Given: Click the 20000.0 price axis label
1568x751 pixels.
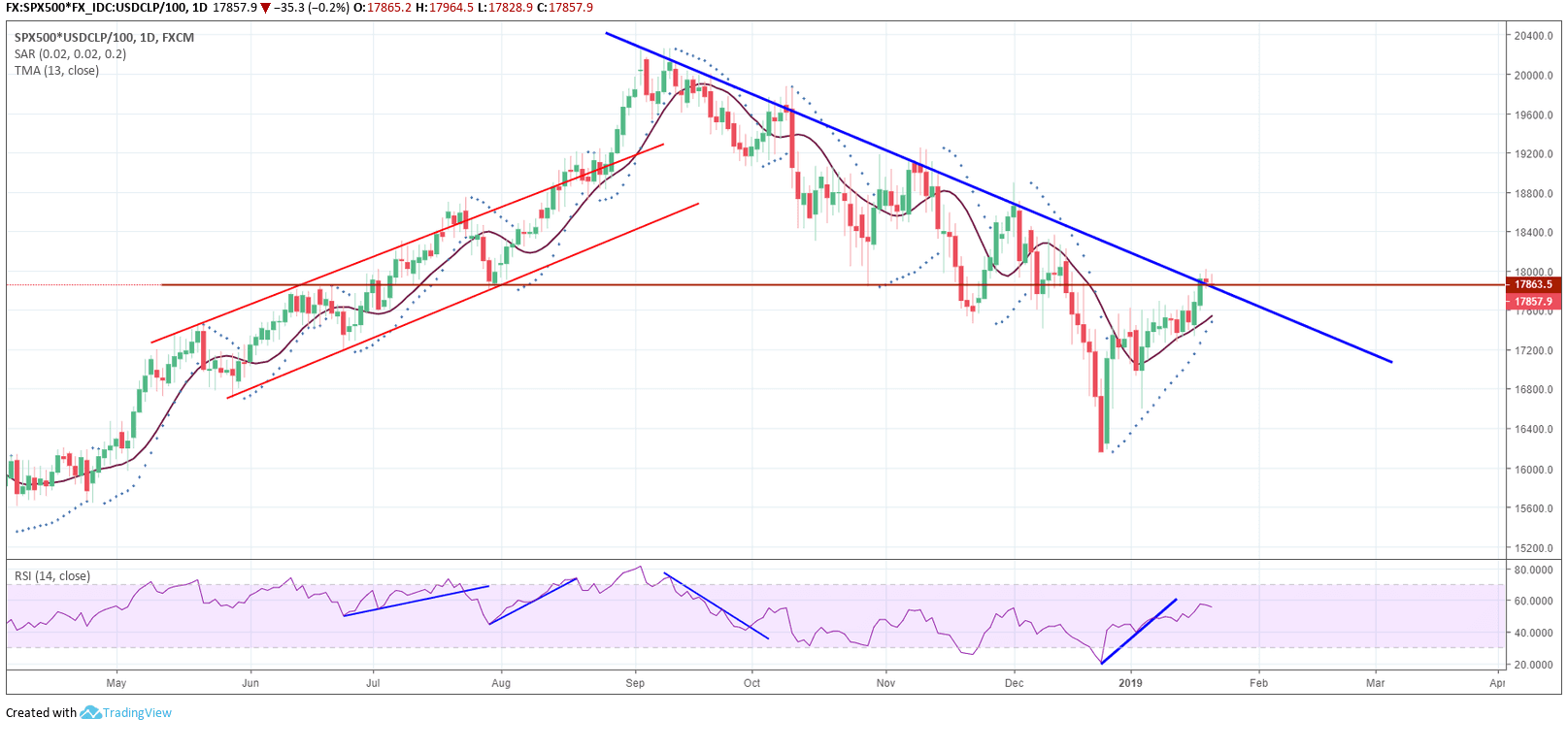Looking at the screenshot, I should pos(1533,76).
